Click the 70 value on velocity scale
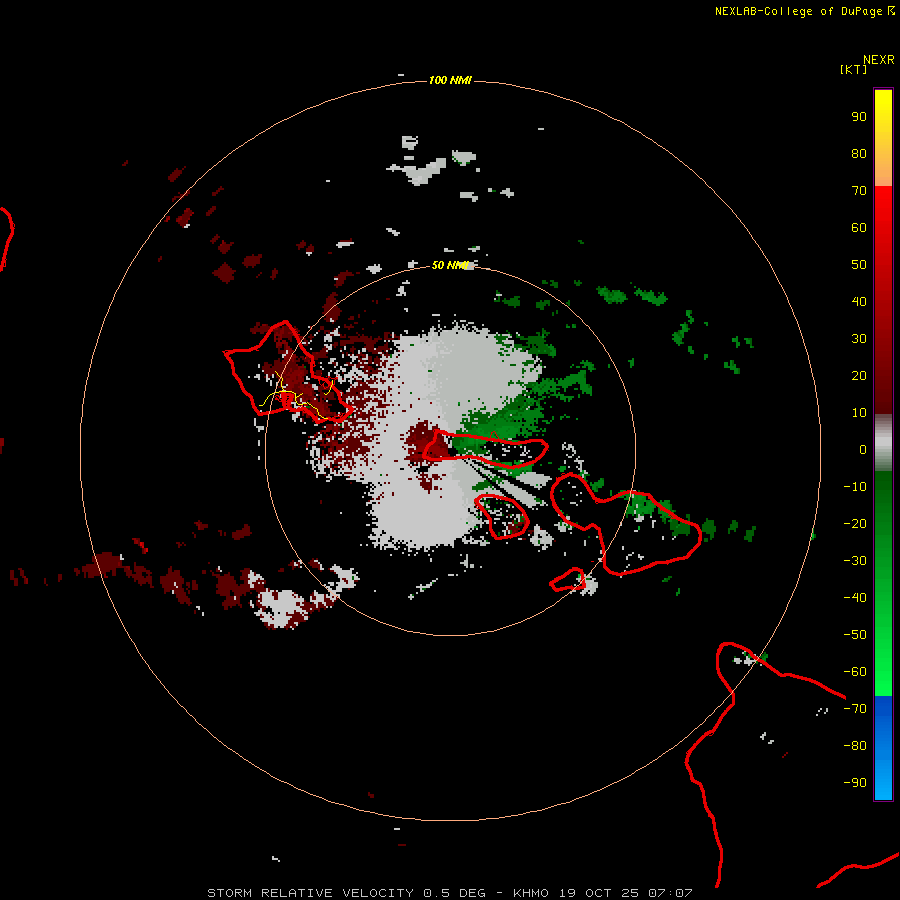 point(859,191)
